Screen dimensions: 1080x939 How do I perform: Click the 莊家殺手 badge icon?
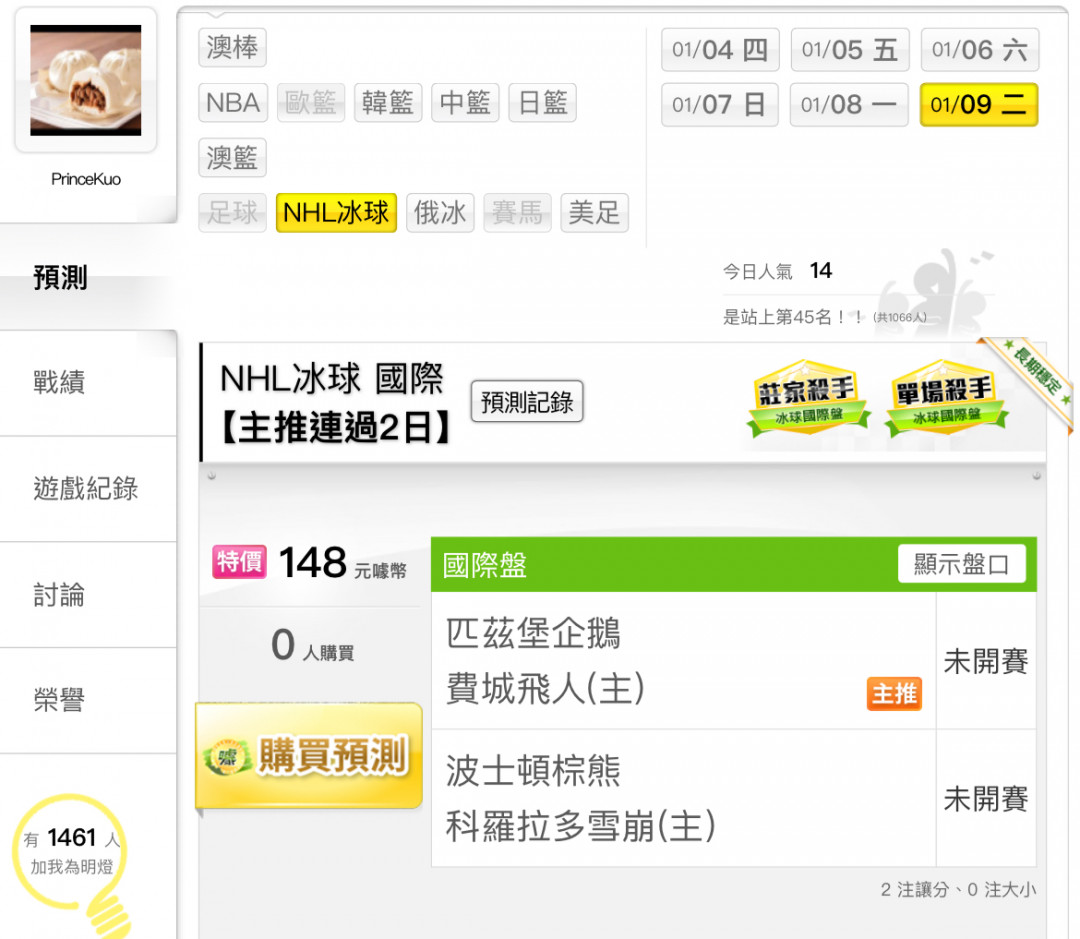click(x=809, y=398)
